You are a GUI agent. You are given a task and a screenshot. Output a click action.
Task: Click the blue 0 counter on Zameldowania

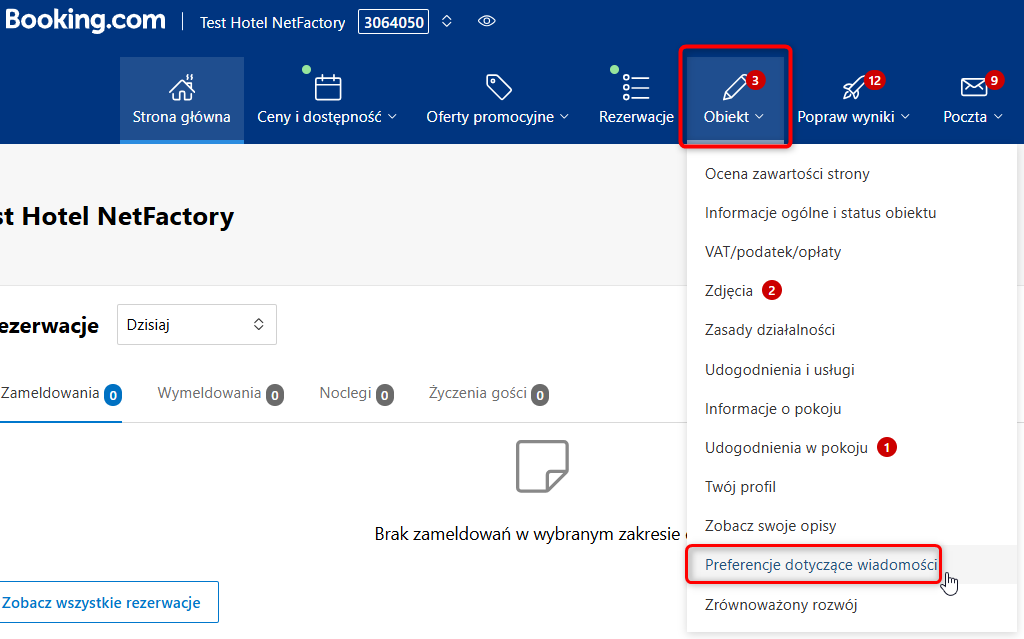point(113,395)
